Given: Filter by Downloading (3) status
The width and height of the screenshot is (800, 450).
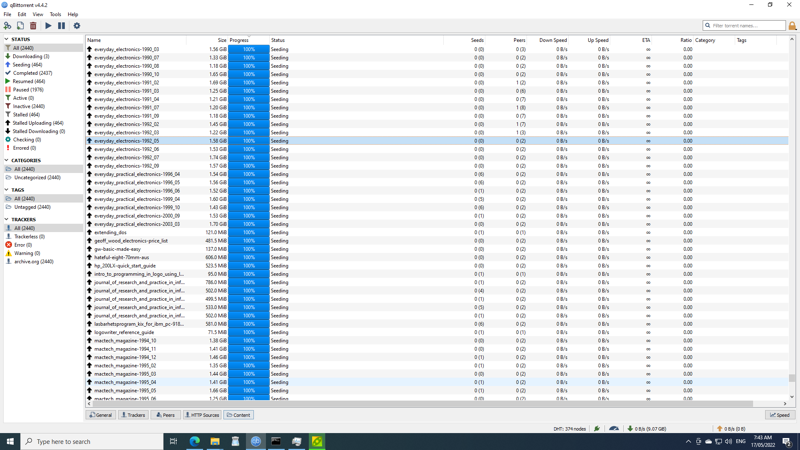Looking at the screenshot, I should [x=31, y=56].
